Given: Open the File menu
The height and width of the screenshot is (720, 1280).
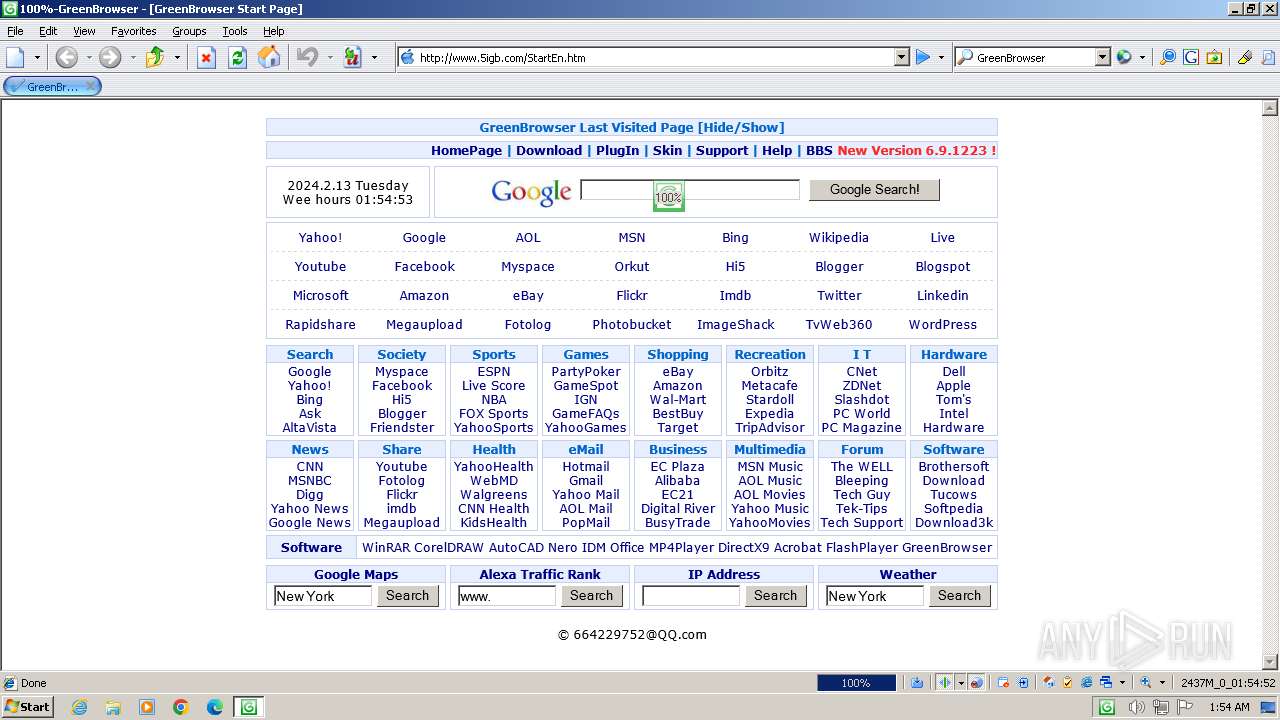Looking at the screenshot, I should coord(15,31).
